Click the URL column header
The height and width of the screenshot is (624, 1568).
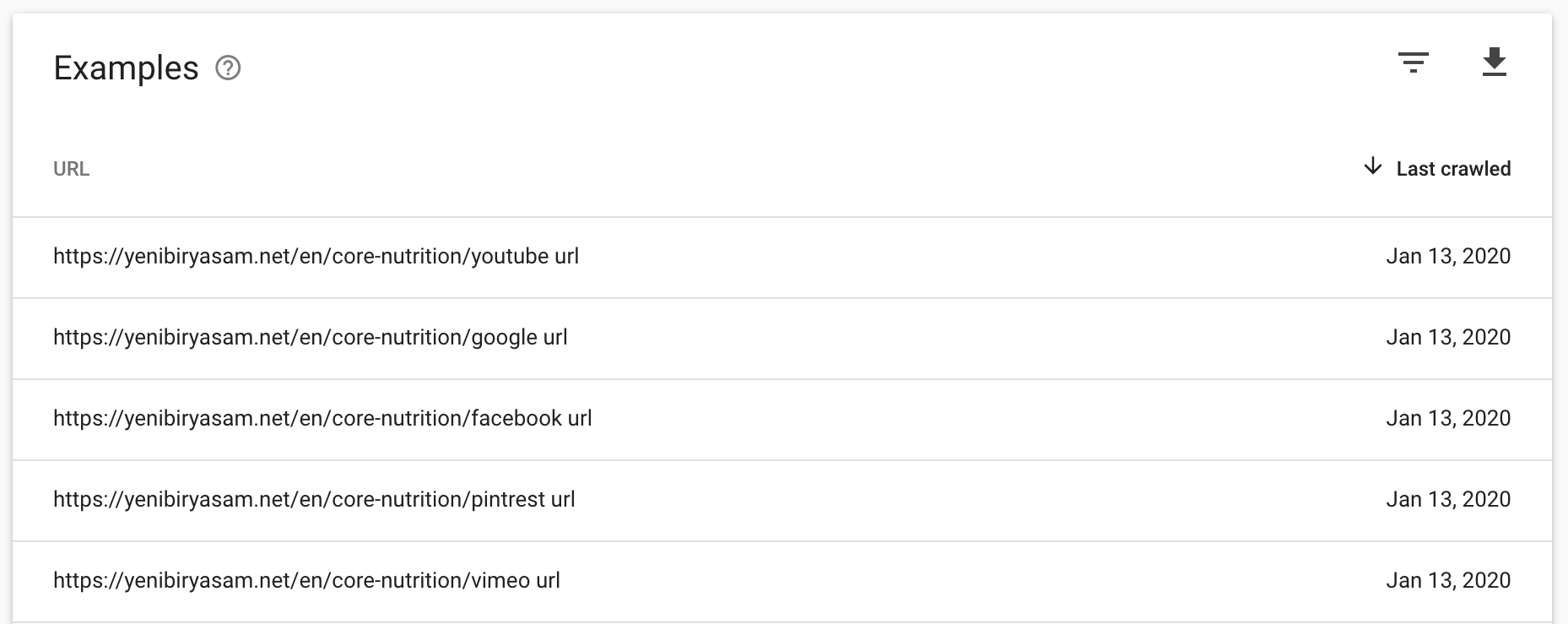tap(71, 169)
